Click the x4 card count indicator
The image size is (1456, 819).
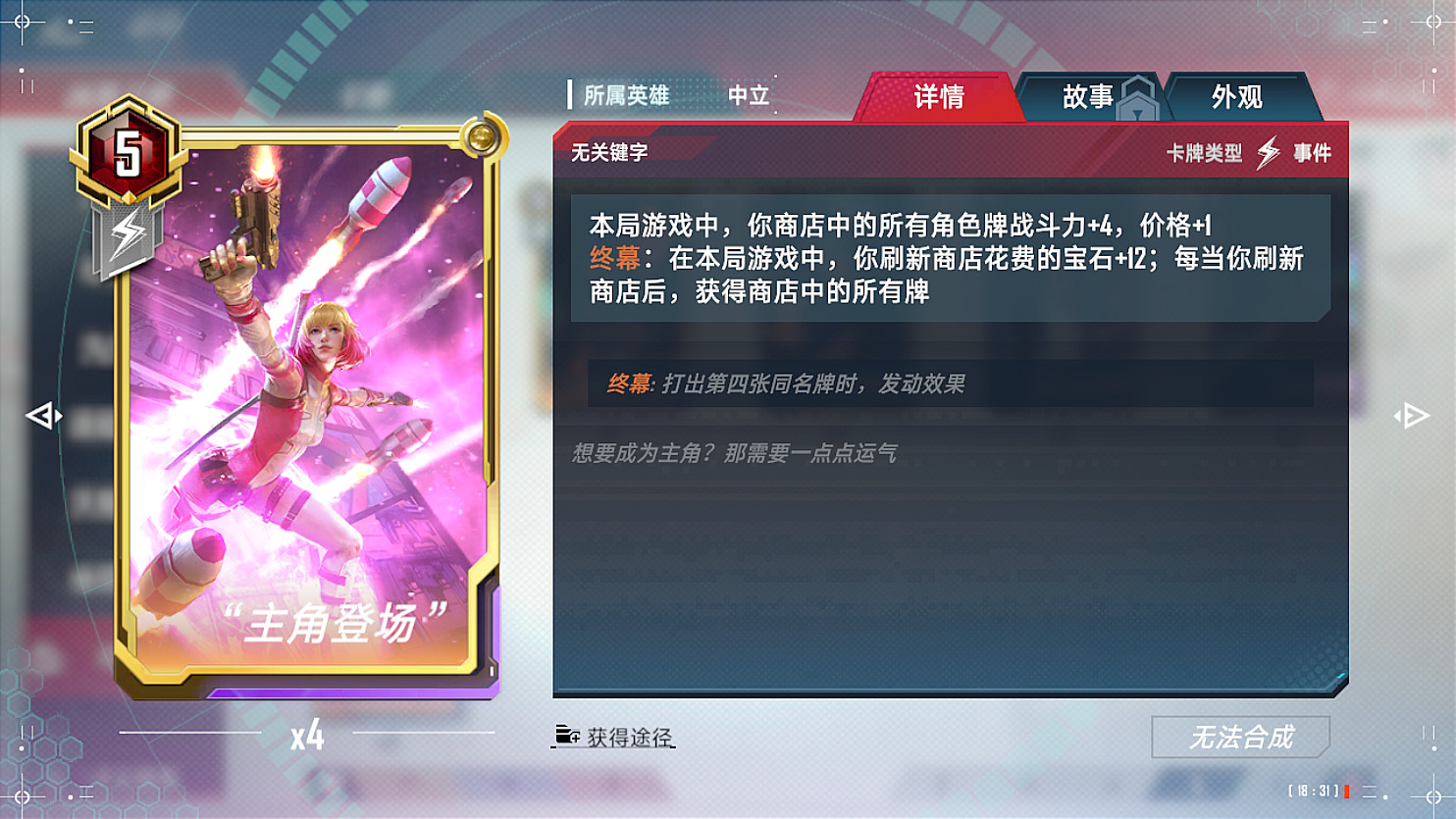[x=307, y=735]
